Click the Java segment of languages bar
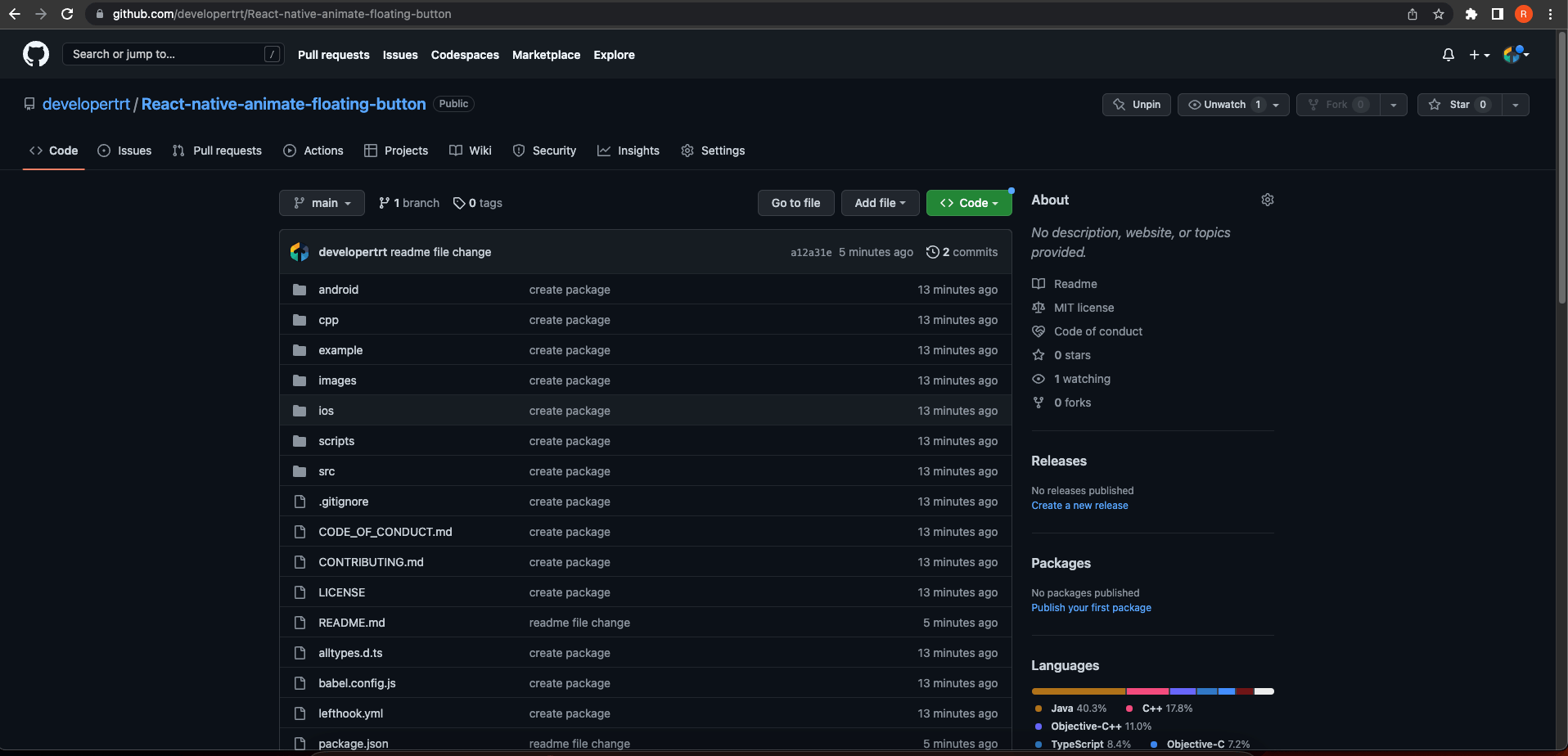This screenshot has width=1568, height=756. coord(1078,691)
